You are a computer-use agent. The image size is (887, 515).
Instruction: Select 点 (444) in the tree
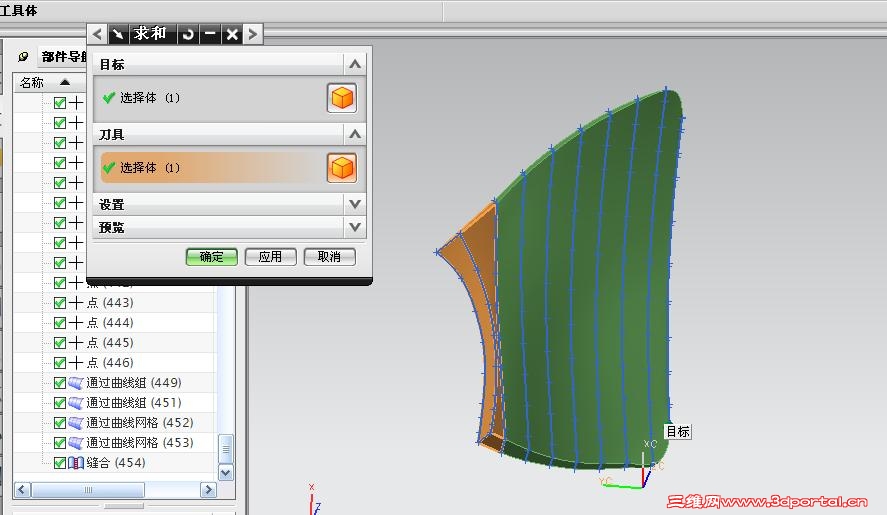tap(110, 323)
